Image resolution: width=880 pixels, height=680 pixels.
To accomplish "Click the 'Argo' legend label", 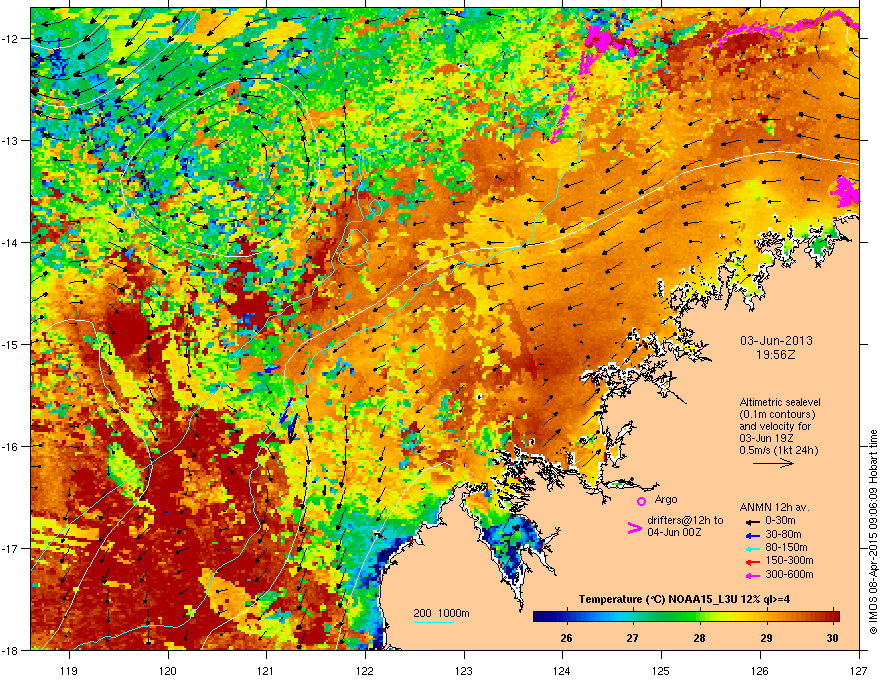I will point(666,499).
